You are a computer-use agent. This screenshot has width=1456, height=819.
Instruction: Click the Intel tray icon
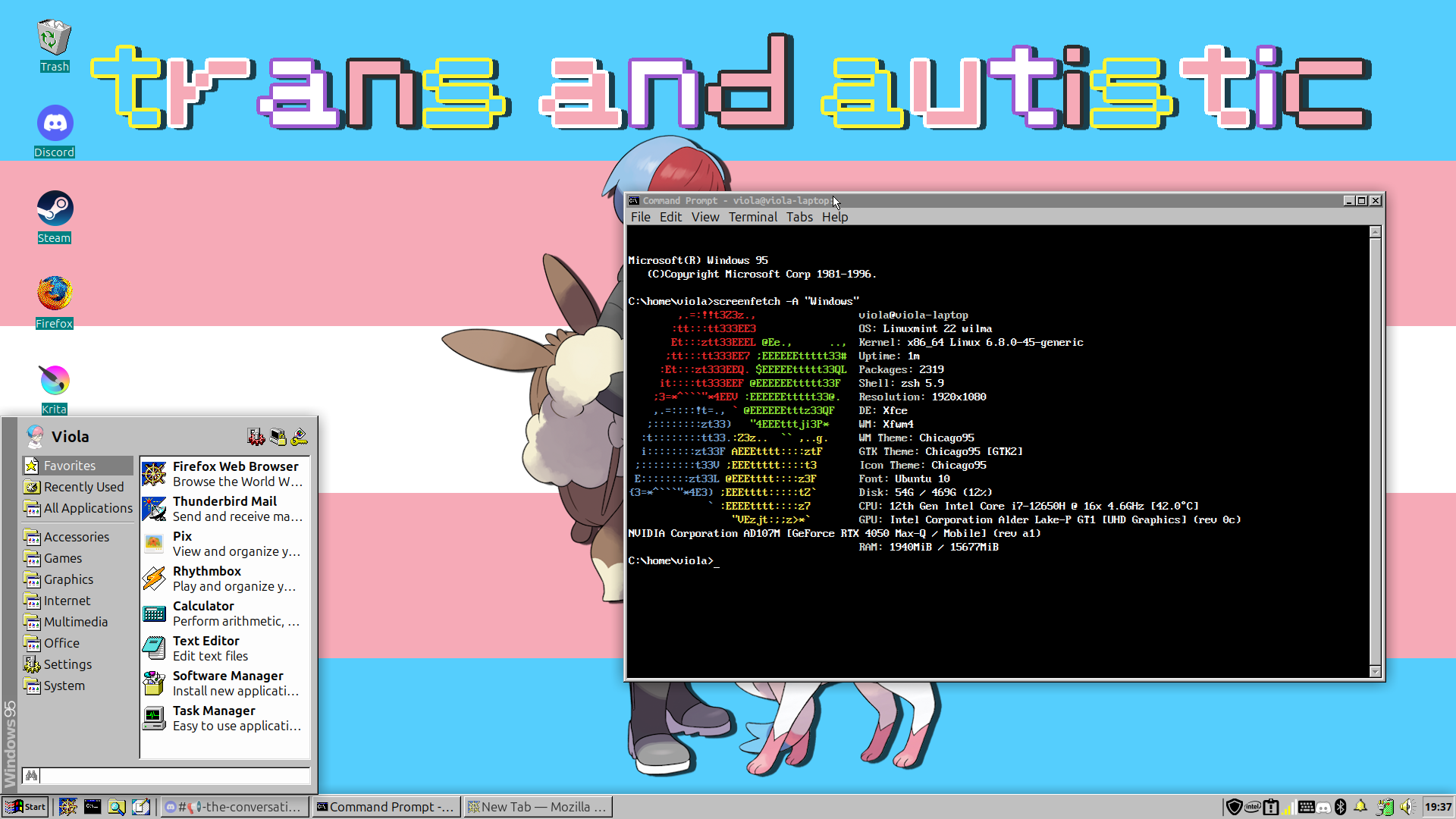click(1253, 807)
